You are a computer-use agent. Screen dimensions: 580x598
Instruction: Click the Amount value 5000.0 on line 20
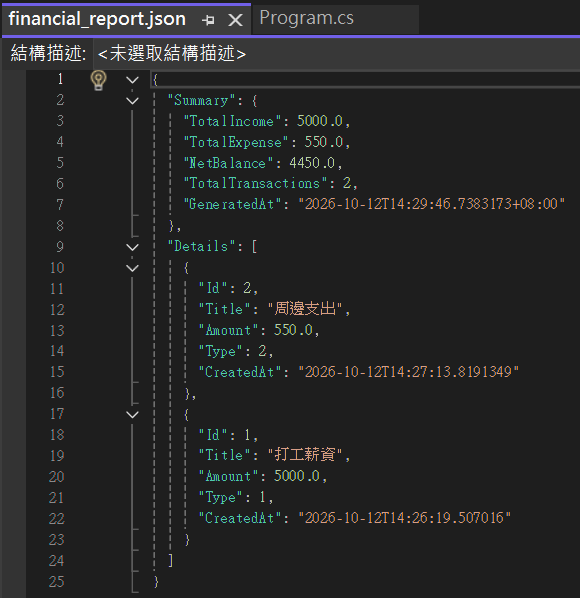[x=297, y=476]
